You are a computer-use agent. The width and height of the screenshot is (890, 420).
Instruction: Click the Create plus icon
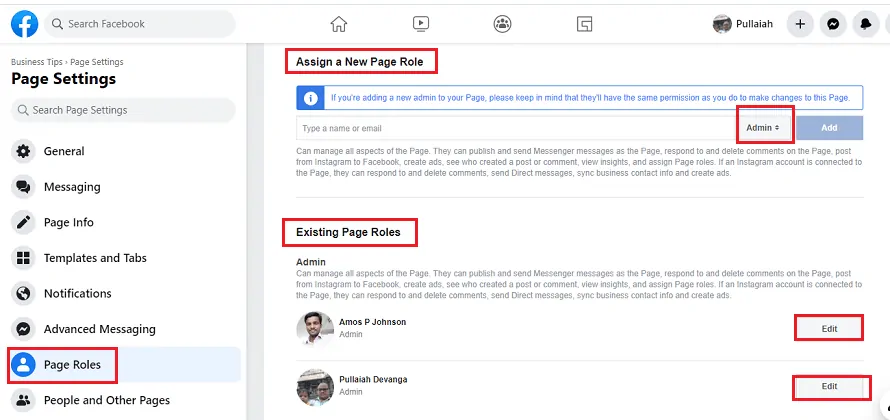point(800,24)
